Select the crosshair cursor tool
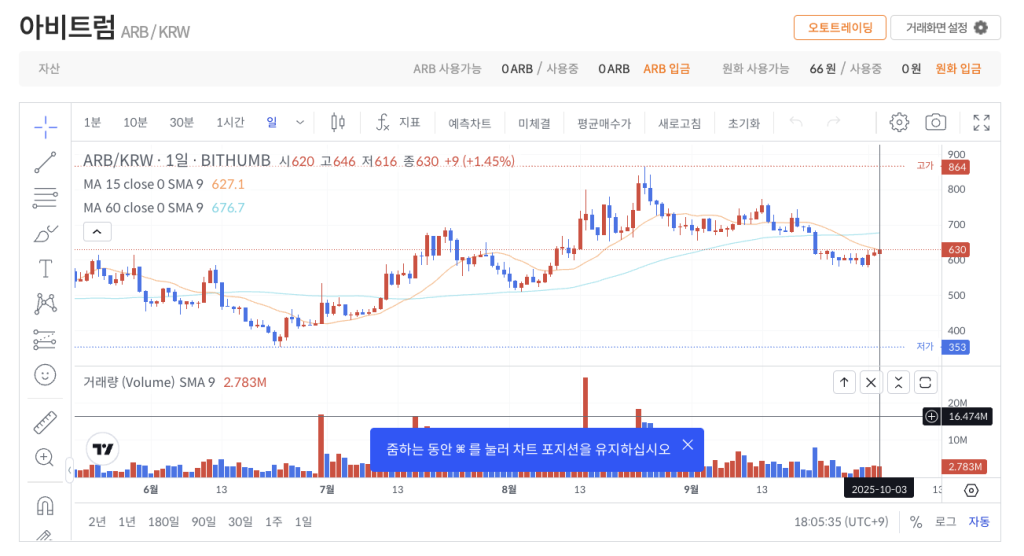 [x=45, y=125]
